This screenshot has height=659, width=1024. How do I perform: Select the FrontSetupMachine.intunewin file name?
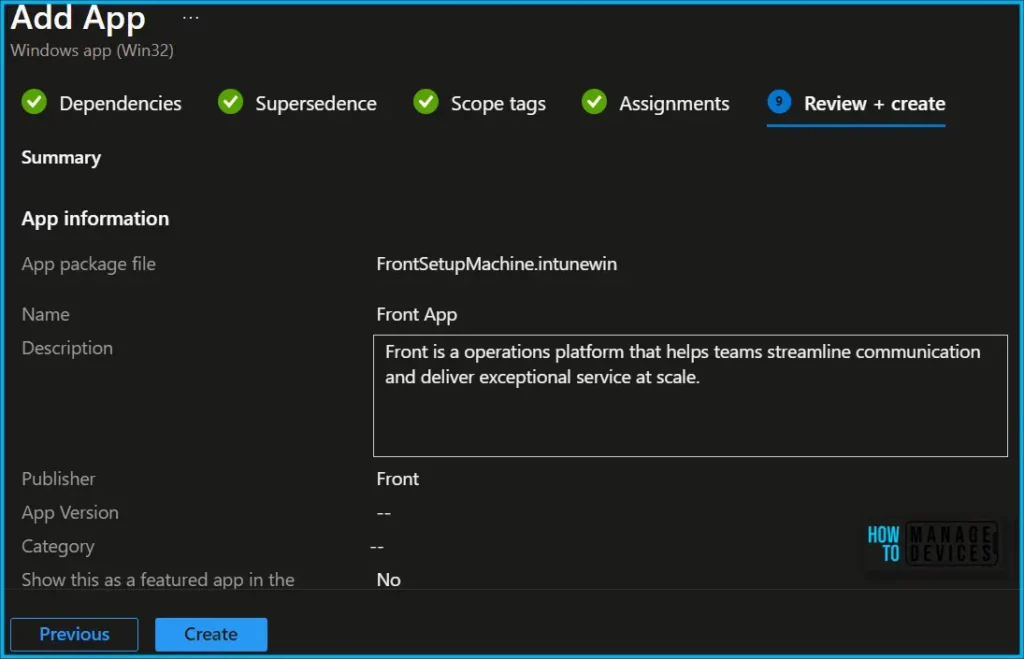click(x=496, y=264)
